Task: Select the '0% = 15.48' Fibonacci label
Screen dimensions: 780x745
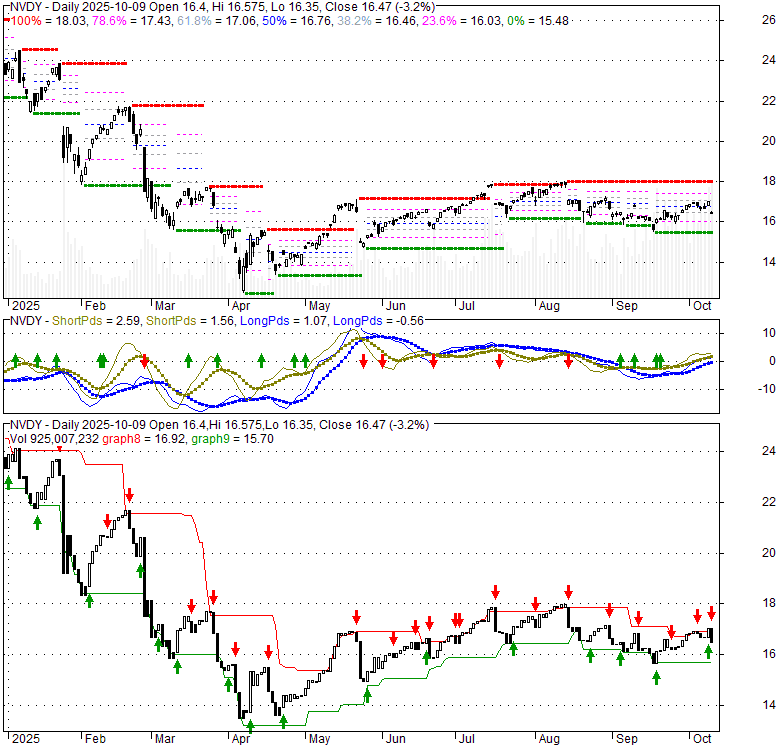Action: (x=538, y=21)
